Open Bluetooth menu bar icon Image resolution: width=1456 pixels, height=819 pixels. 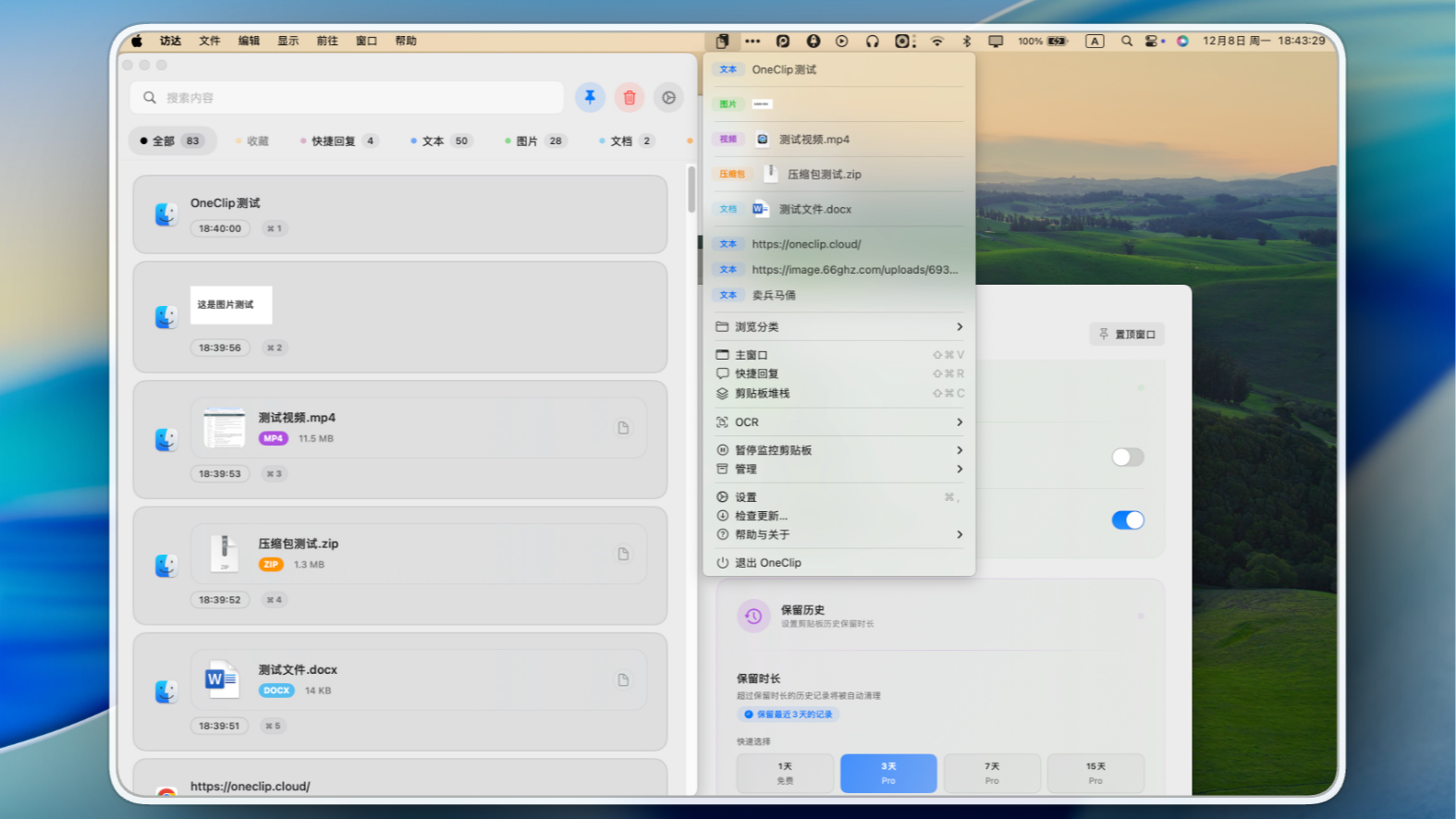[966, 41]
